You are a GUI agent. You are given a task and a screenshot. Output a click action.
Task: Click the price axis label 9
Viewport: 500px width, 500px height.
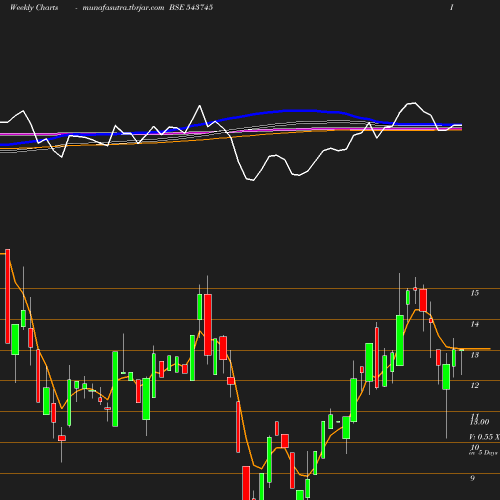coord(473,478)
